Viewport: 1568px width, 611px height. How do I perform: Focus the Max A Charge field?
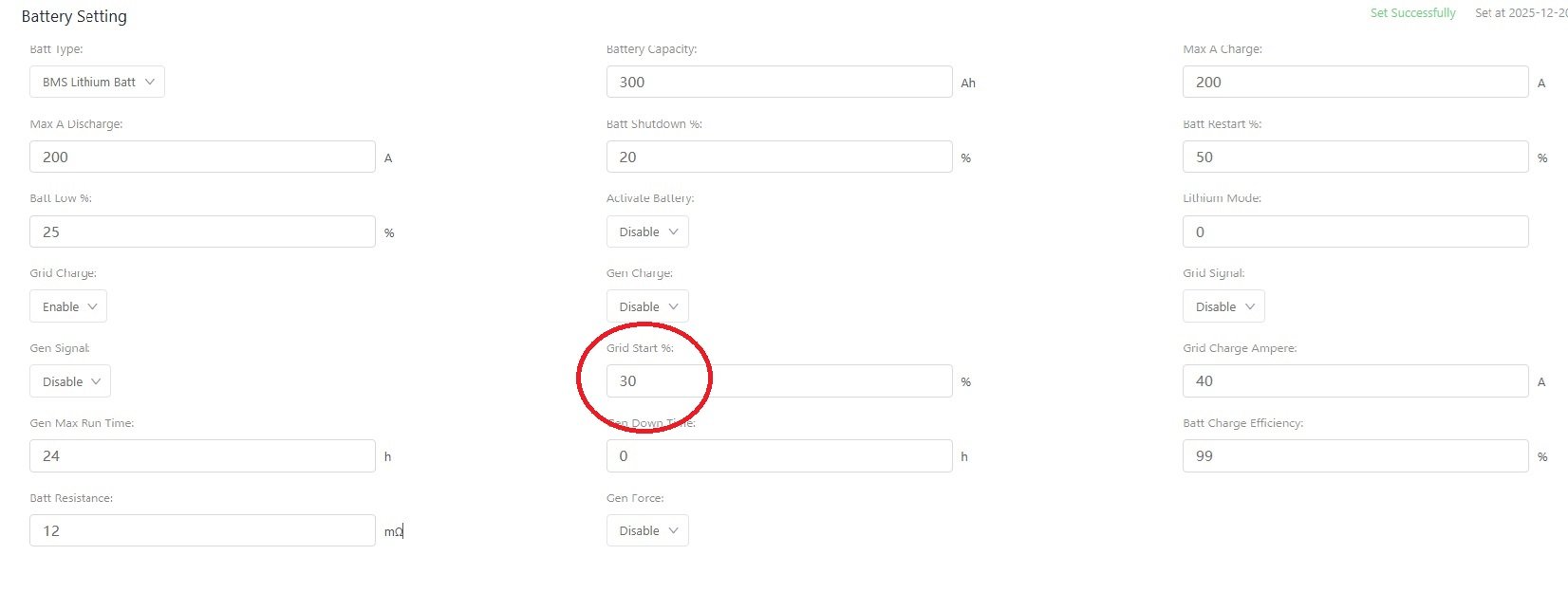point(1354,82)
